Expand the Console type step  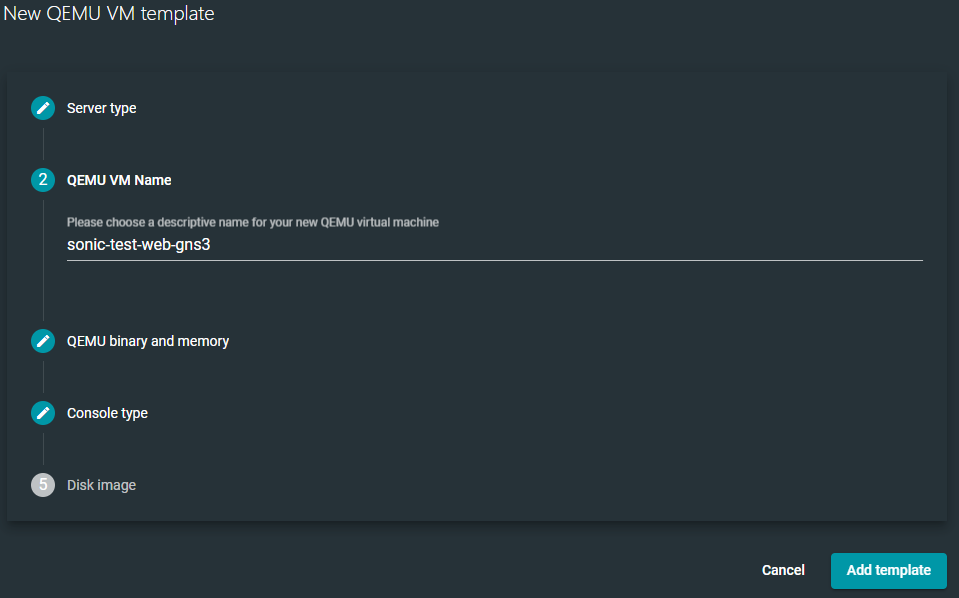click(x=107, y=413)
